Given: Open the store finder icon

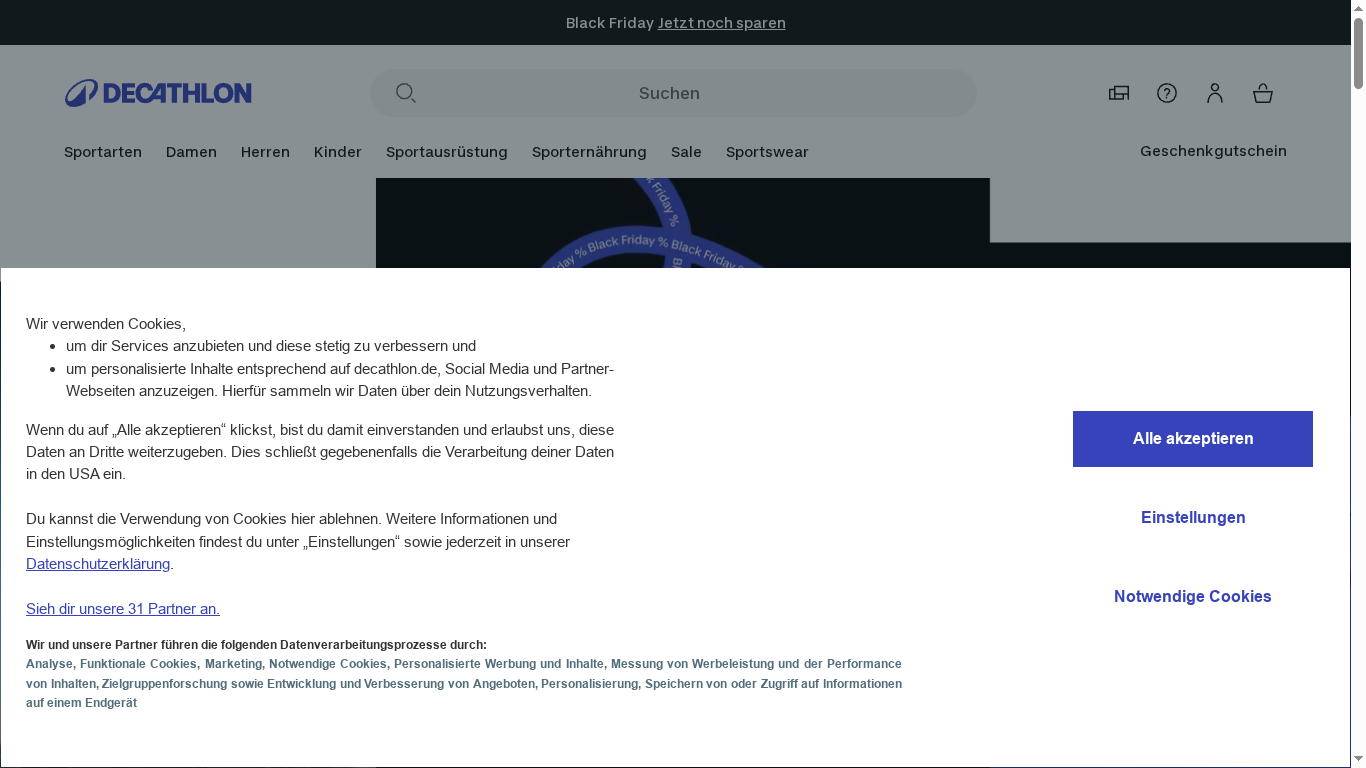Looking at the screenshot, I should click(x=1118, y=93).
